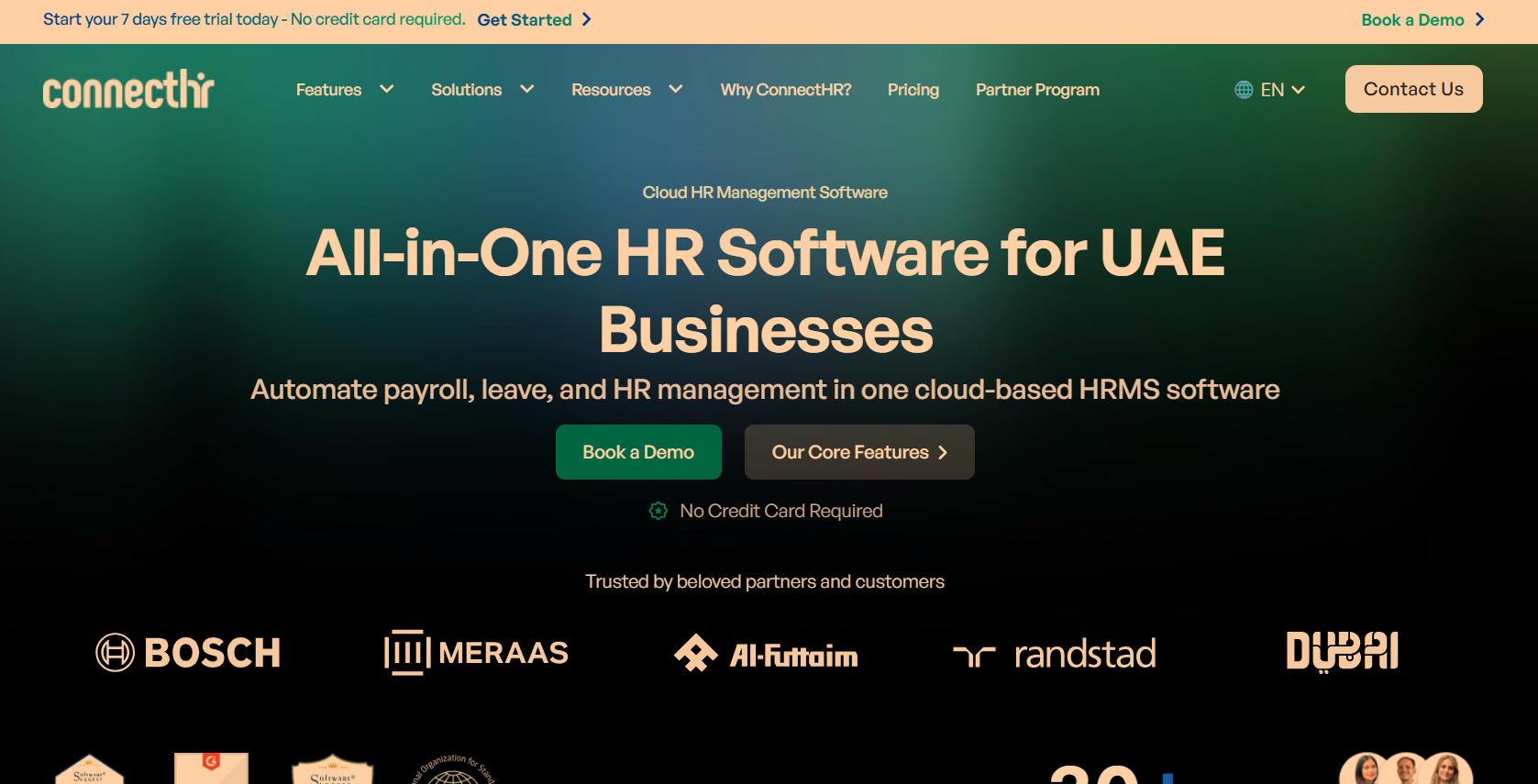Click the G2 award badge
Screen dimensions: 1538x784
[212, 768]
